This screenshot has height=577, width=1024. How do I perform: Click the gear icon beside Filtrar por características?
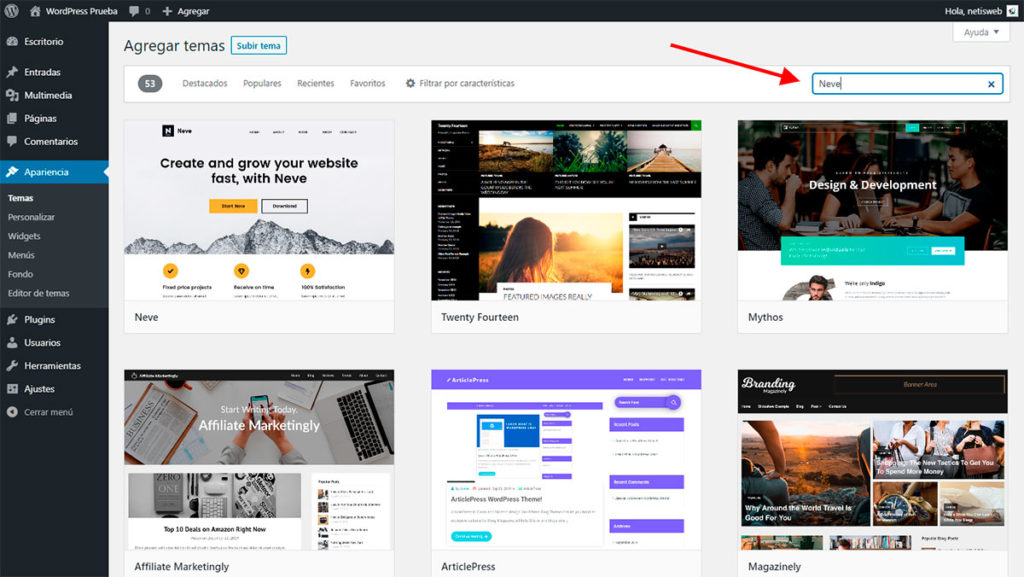410,84
